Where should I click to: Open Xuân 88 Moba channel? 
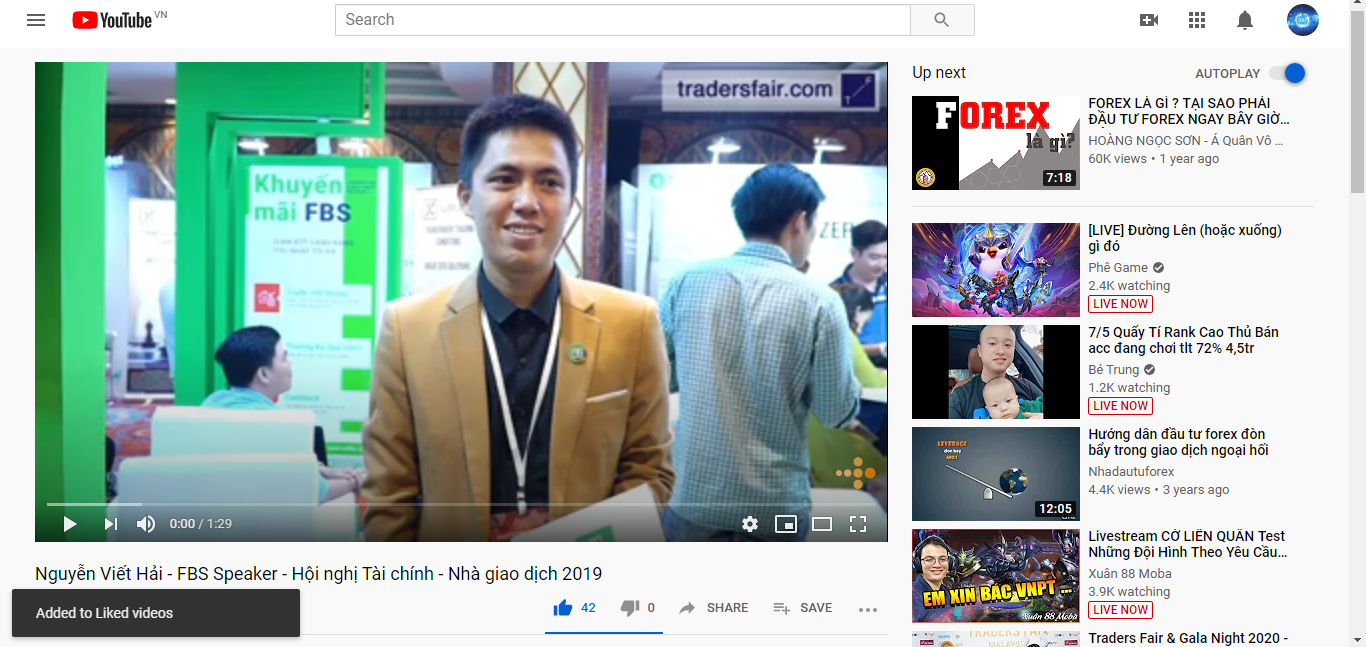1130,573
